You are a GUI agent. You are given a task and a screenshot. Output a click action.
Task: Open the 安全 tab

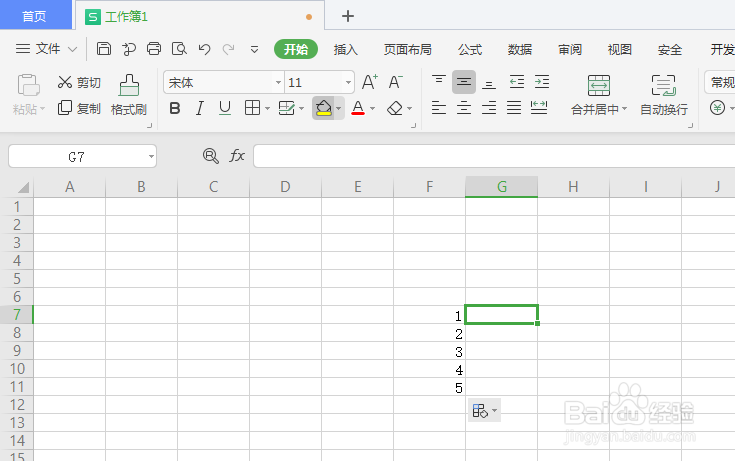(669, 49)
